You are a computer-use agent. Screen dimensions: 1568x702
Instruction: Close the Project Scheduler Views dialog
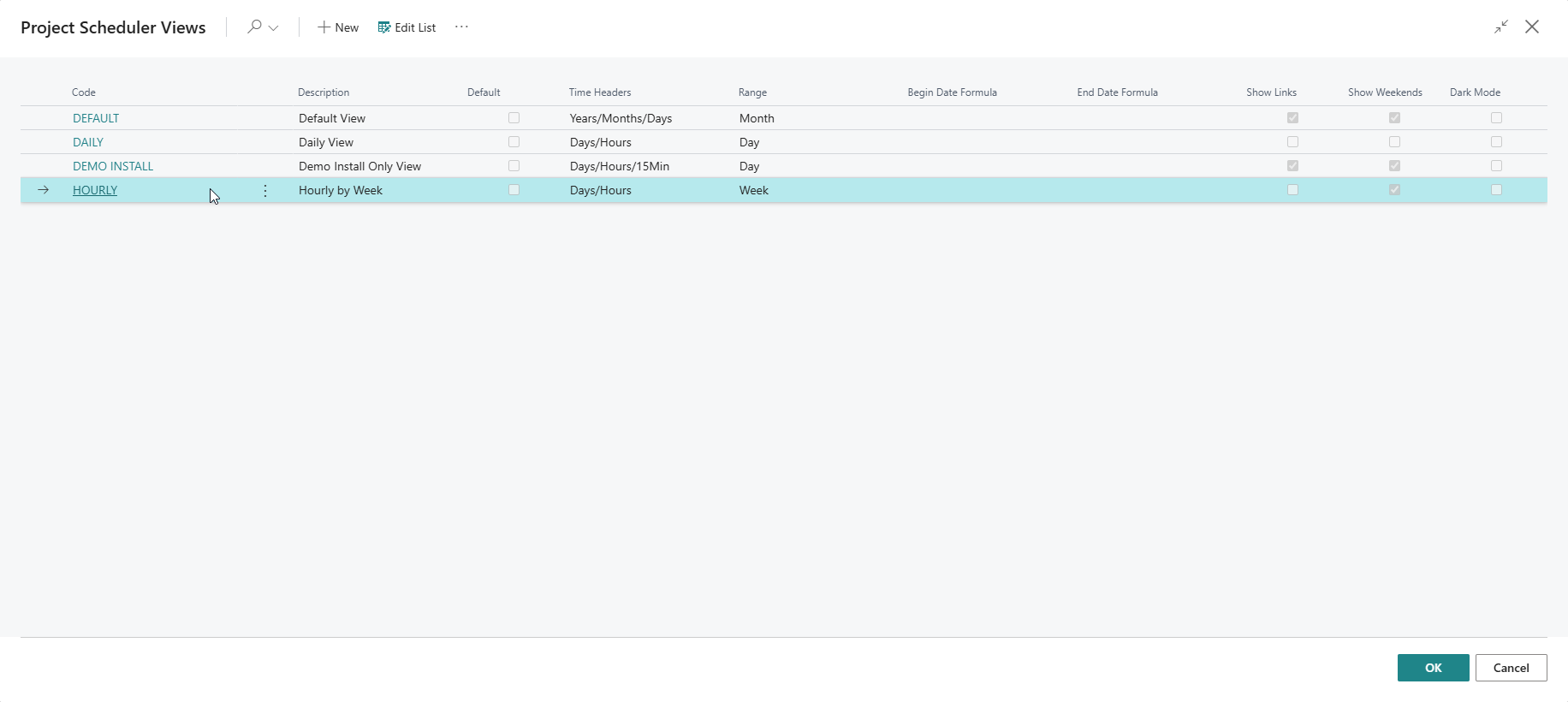point(1532,27)
